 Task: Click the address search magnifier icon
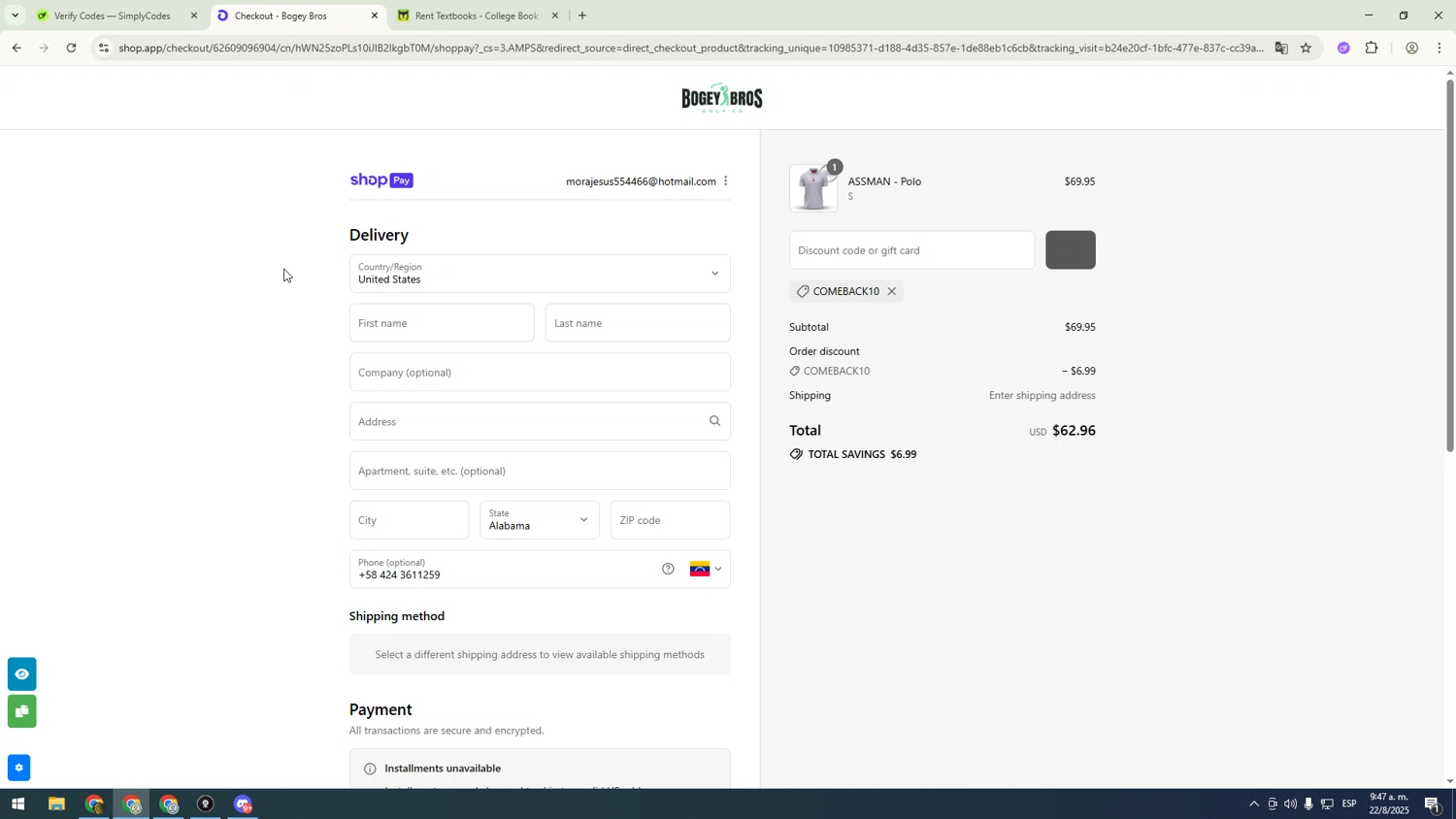pos(714,421)
